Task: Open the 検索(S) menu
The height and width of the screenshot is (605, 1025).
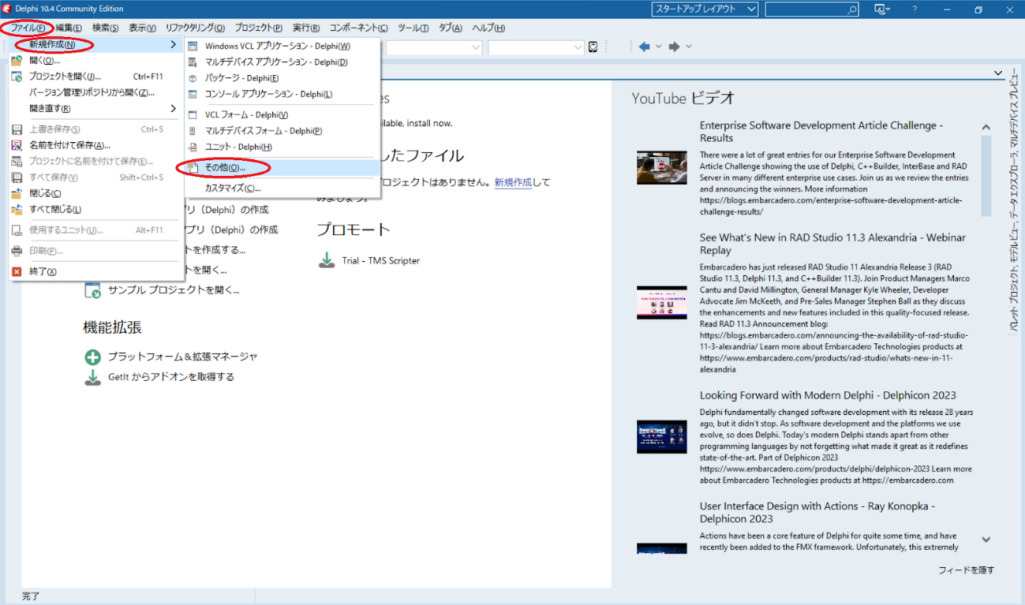Action: (x=105, y=28)
